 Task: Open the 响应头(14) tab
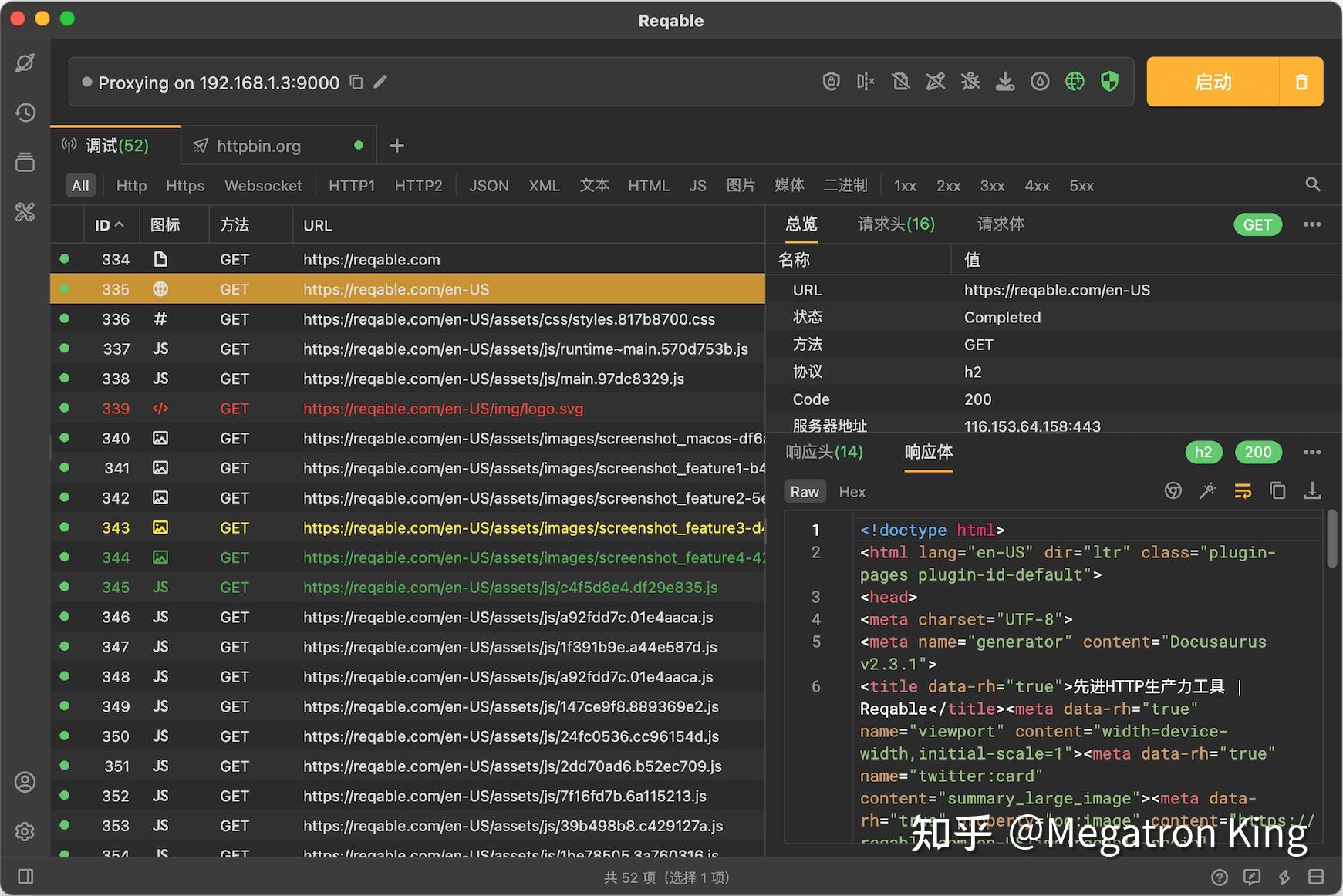(x=824, y=452)
